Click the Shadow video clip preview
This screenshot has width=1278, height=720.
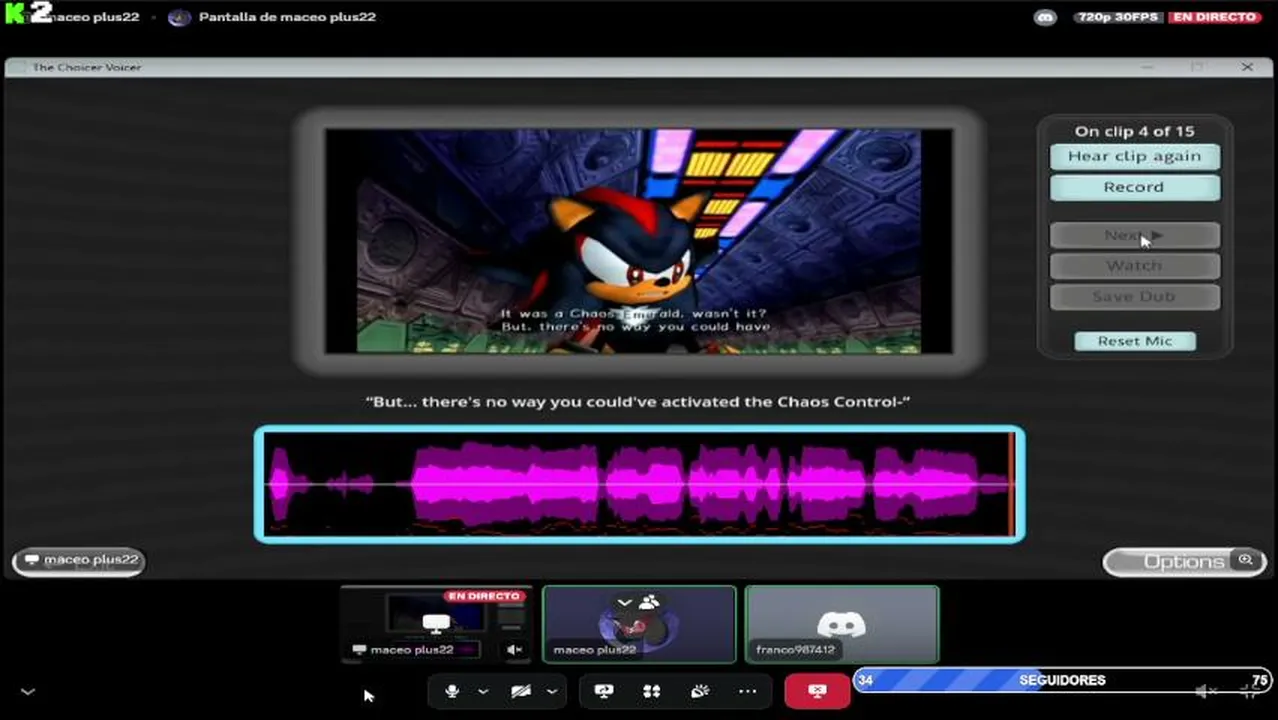pyautogui.click(x=638, y=241)
